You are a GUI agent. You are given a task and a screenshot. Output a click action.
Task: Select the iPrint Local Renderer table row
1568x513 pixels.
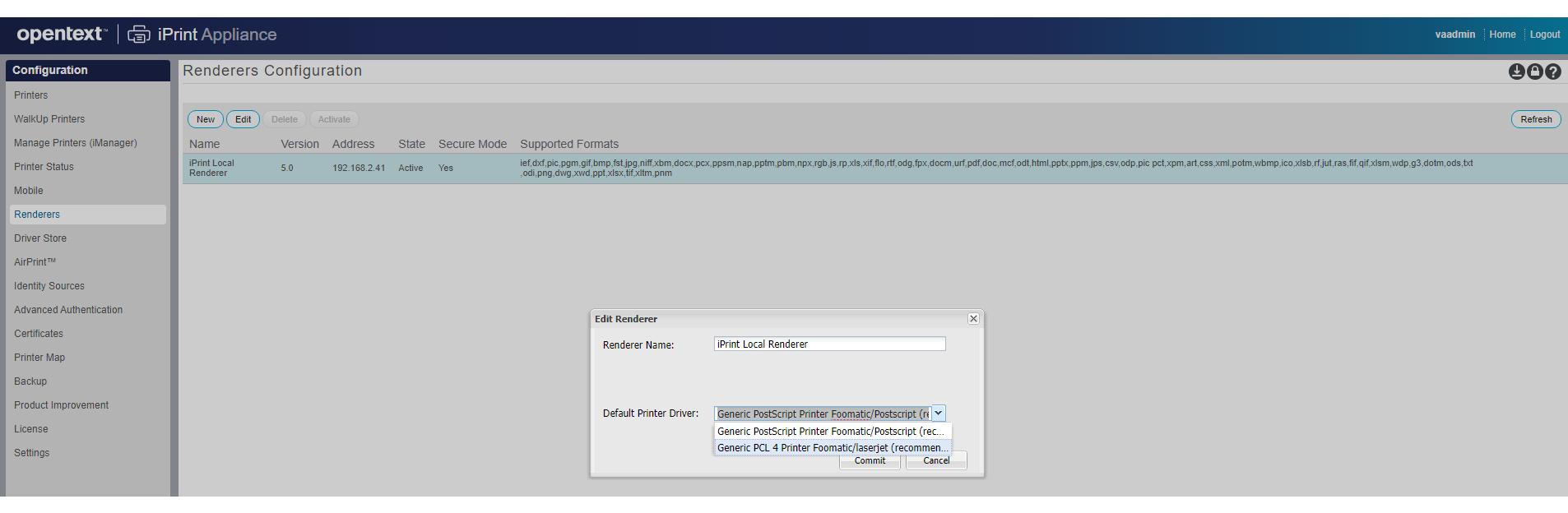point(874,169)
